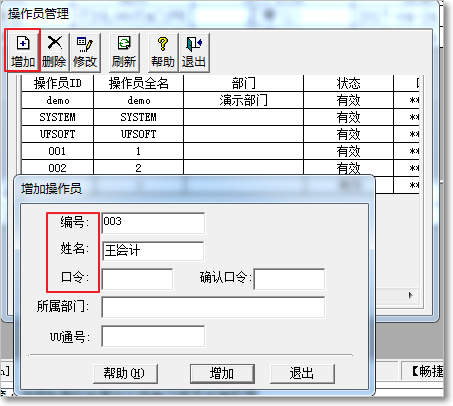Click the 确认口令 input field
This screenshot has width=453, height=406.
(289, 279)
